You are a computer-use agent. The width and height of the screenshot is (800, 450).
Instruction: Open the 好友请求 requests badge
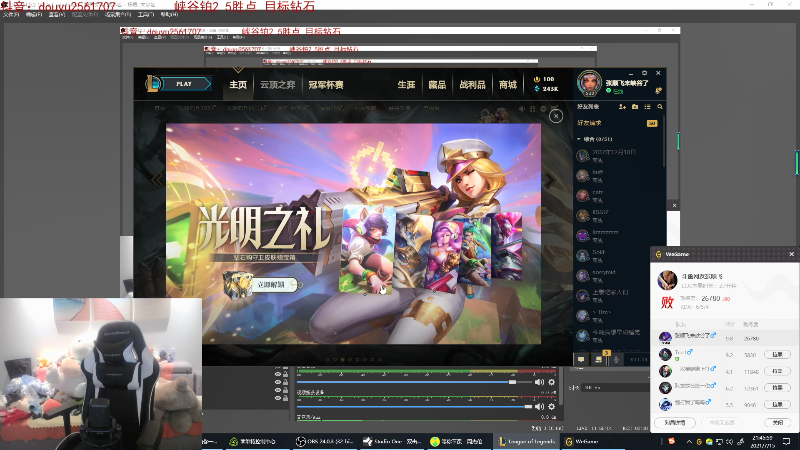click(x=652, y=123)
